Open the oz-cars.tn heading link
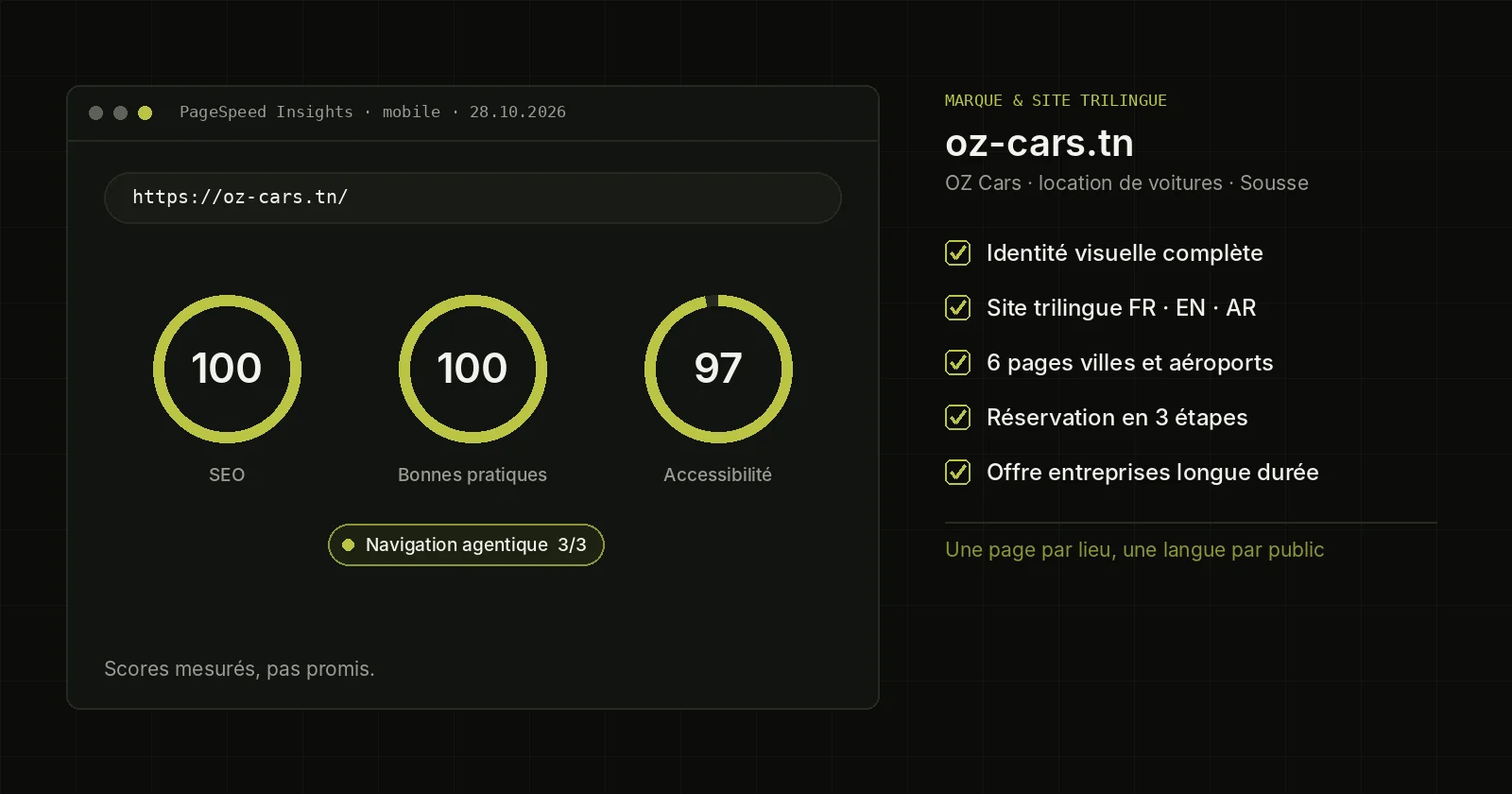Screen dimensions: 1512x794 [x=1039, y=144]
